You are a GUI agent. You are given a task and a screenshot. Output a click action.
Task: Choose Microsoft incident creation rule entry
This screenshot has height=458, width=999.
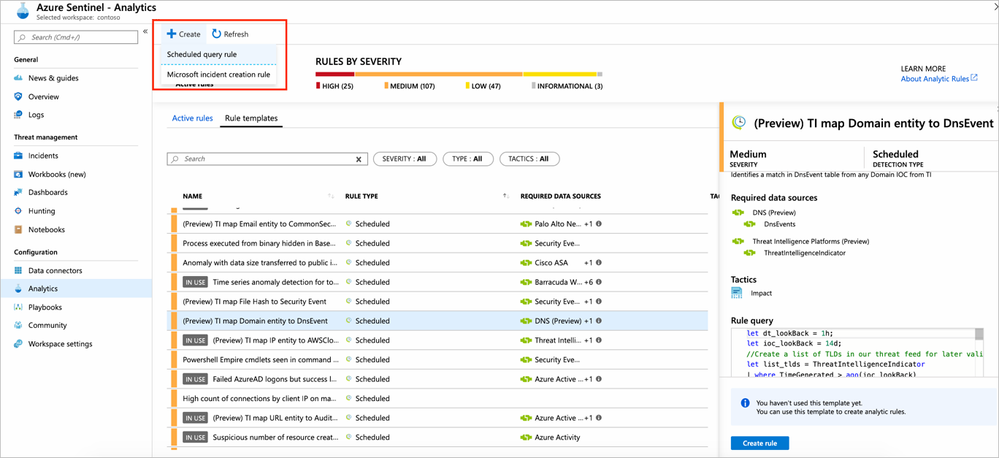[219, 75]
